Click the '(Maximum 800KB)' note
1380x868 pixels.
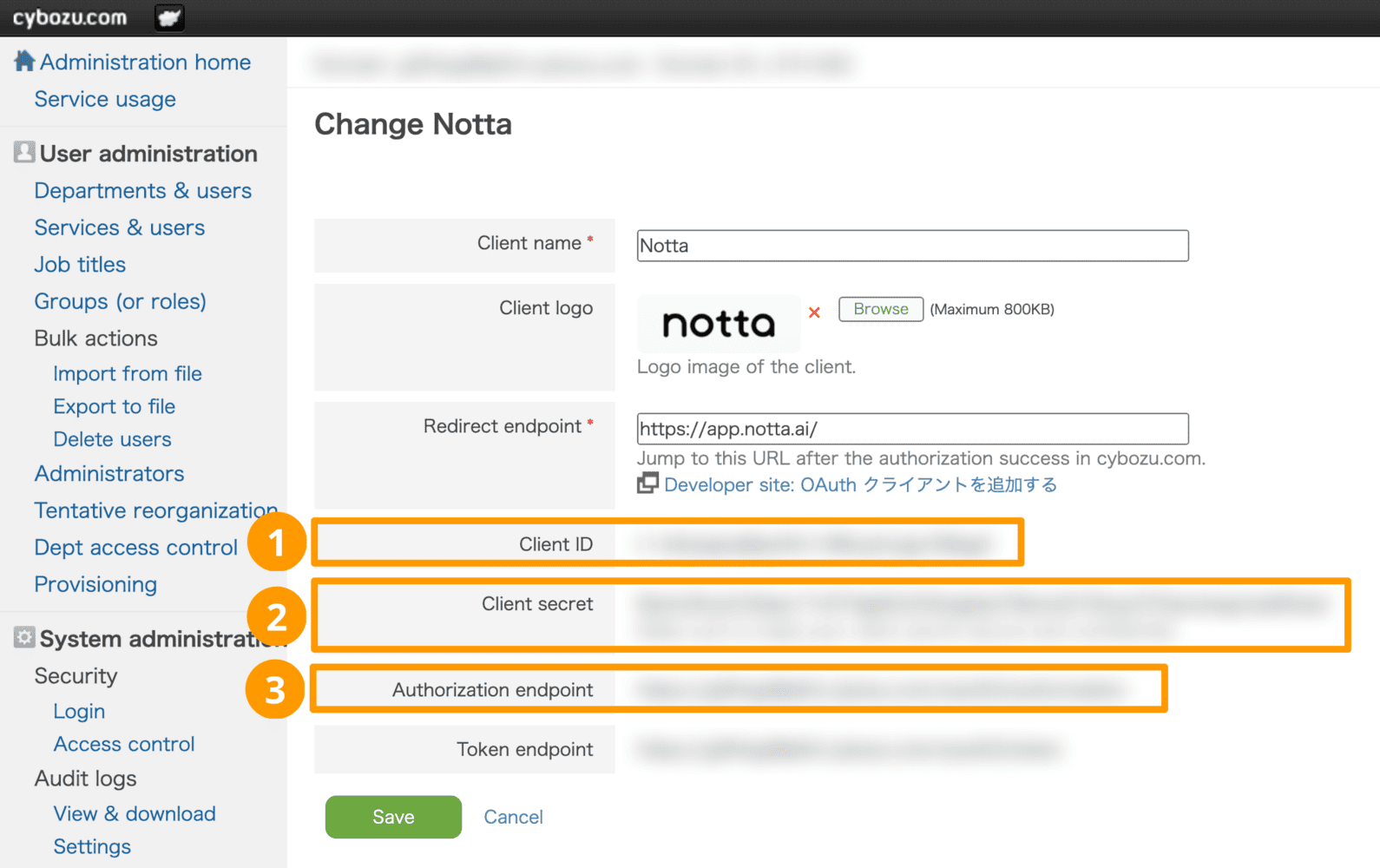[x=992, y=309]
